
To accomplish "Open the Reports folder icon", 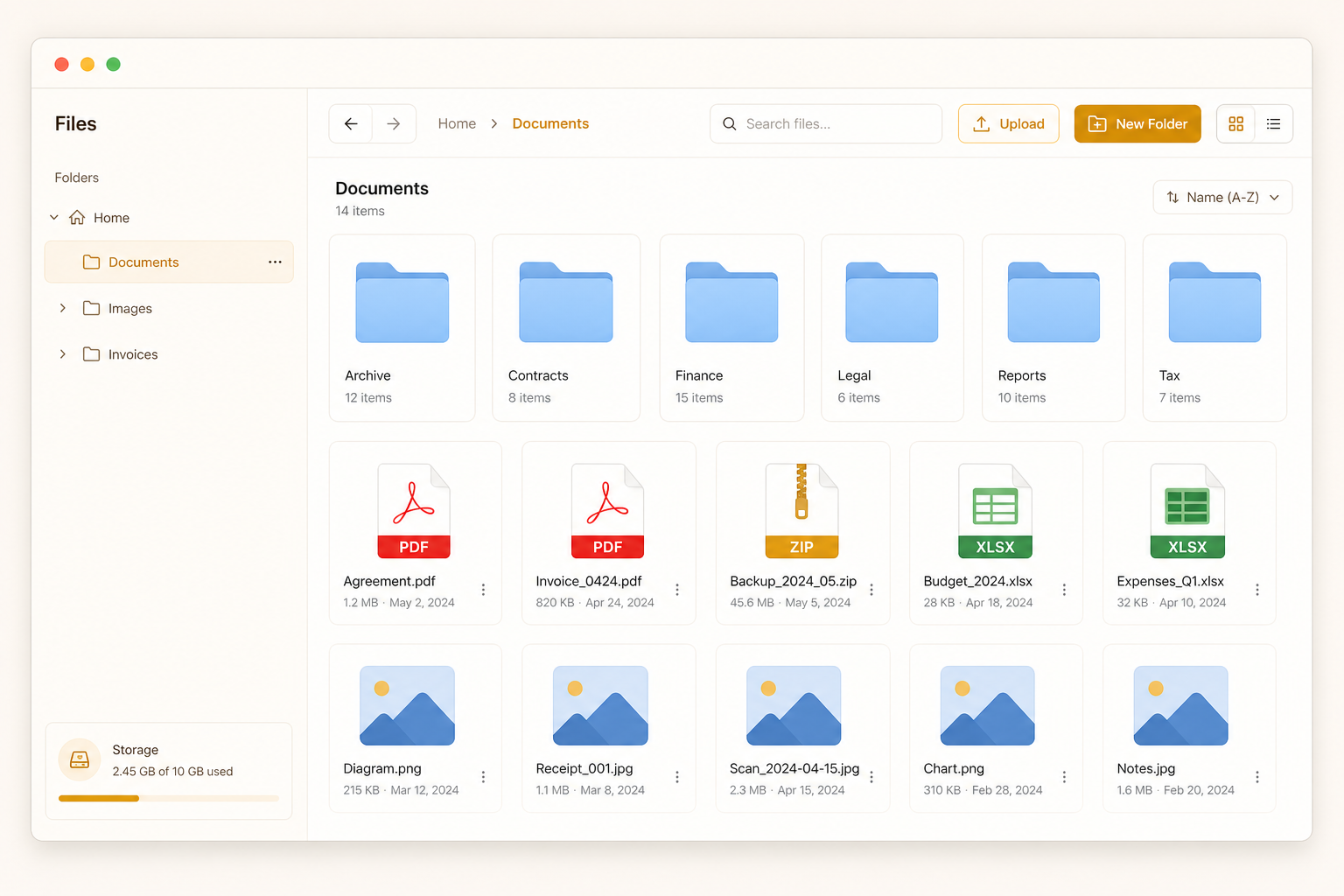I will click(x=1053, y=302).
